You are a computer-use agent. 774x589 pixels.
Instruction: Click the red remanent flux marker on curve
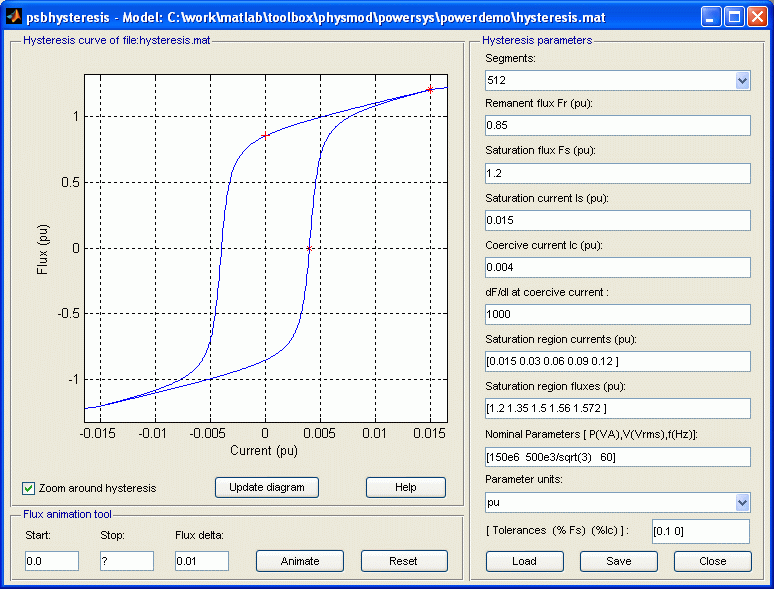pyautogui.click(x=266, y=135)
